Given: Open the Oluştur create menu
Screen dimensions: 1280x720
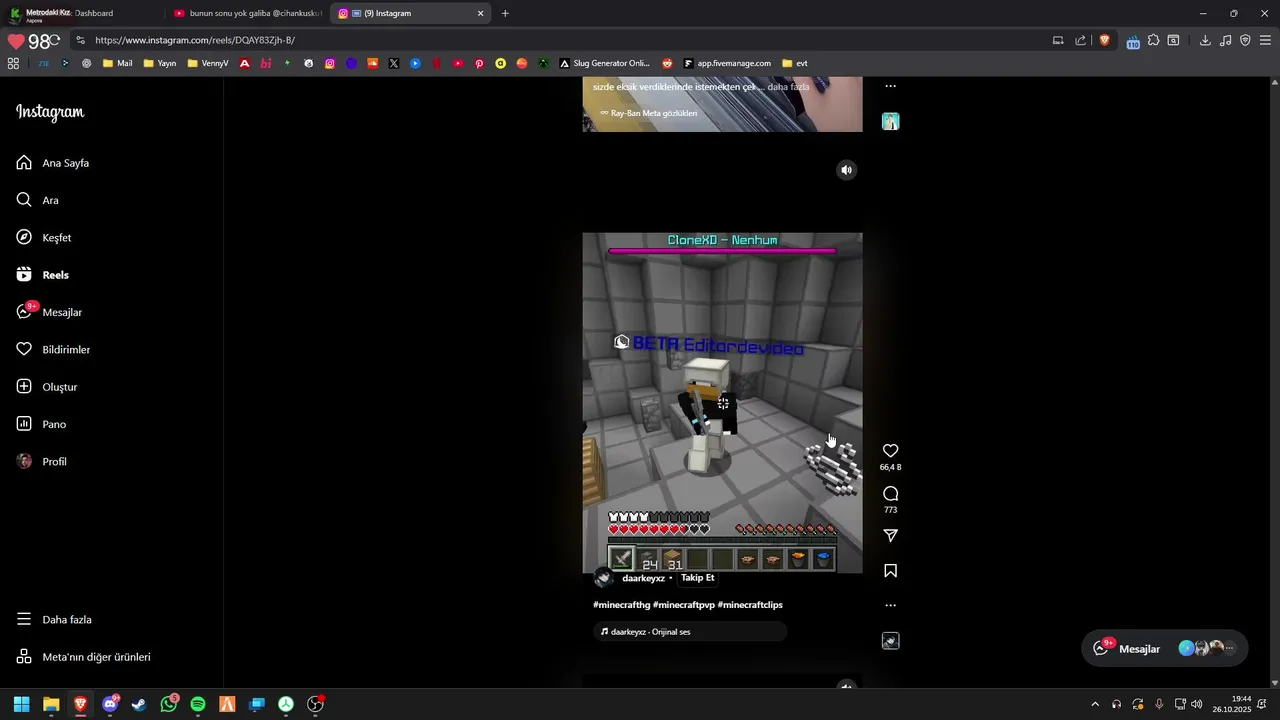Looking at the screenshot, I should click(x=47, y=387).
